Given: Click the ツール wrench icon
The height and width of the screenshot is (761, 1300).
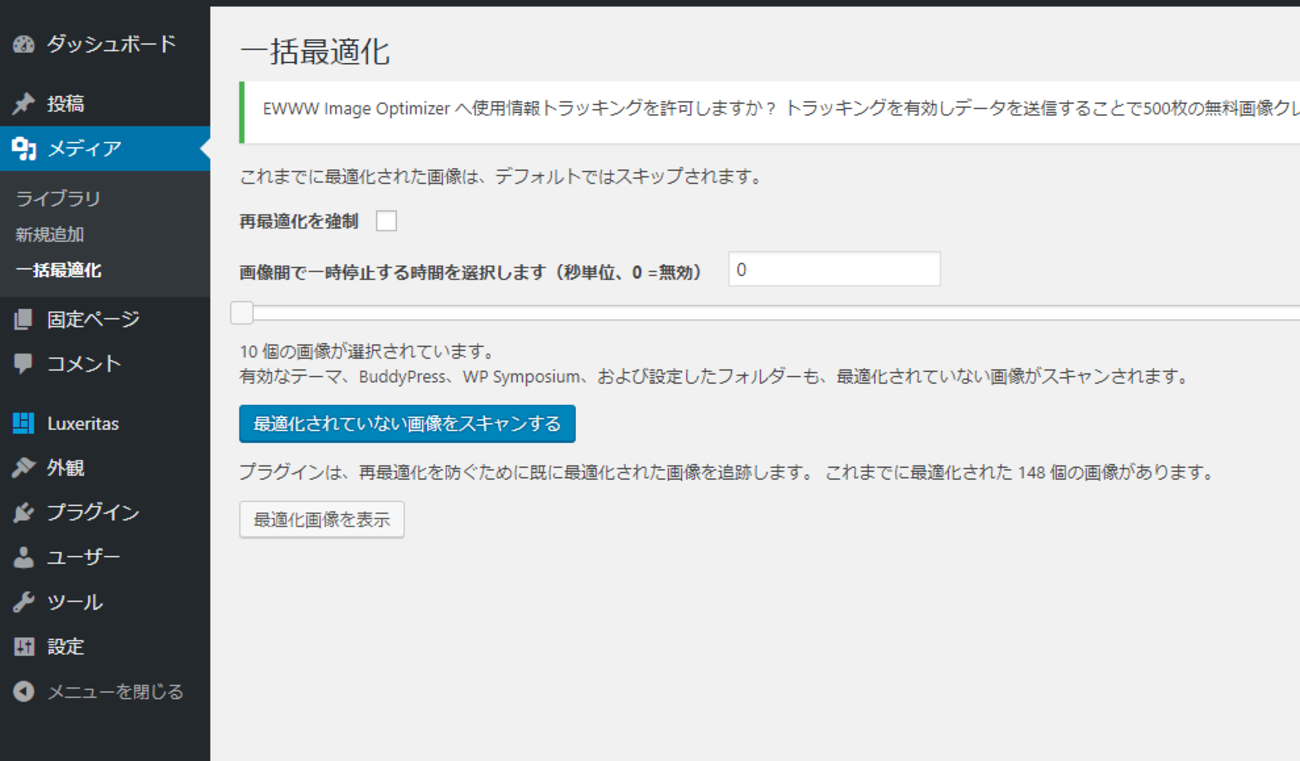Looking at the screenshot, I should click(x=24, y=602).
